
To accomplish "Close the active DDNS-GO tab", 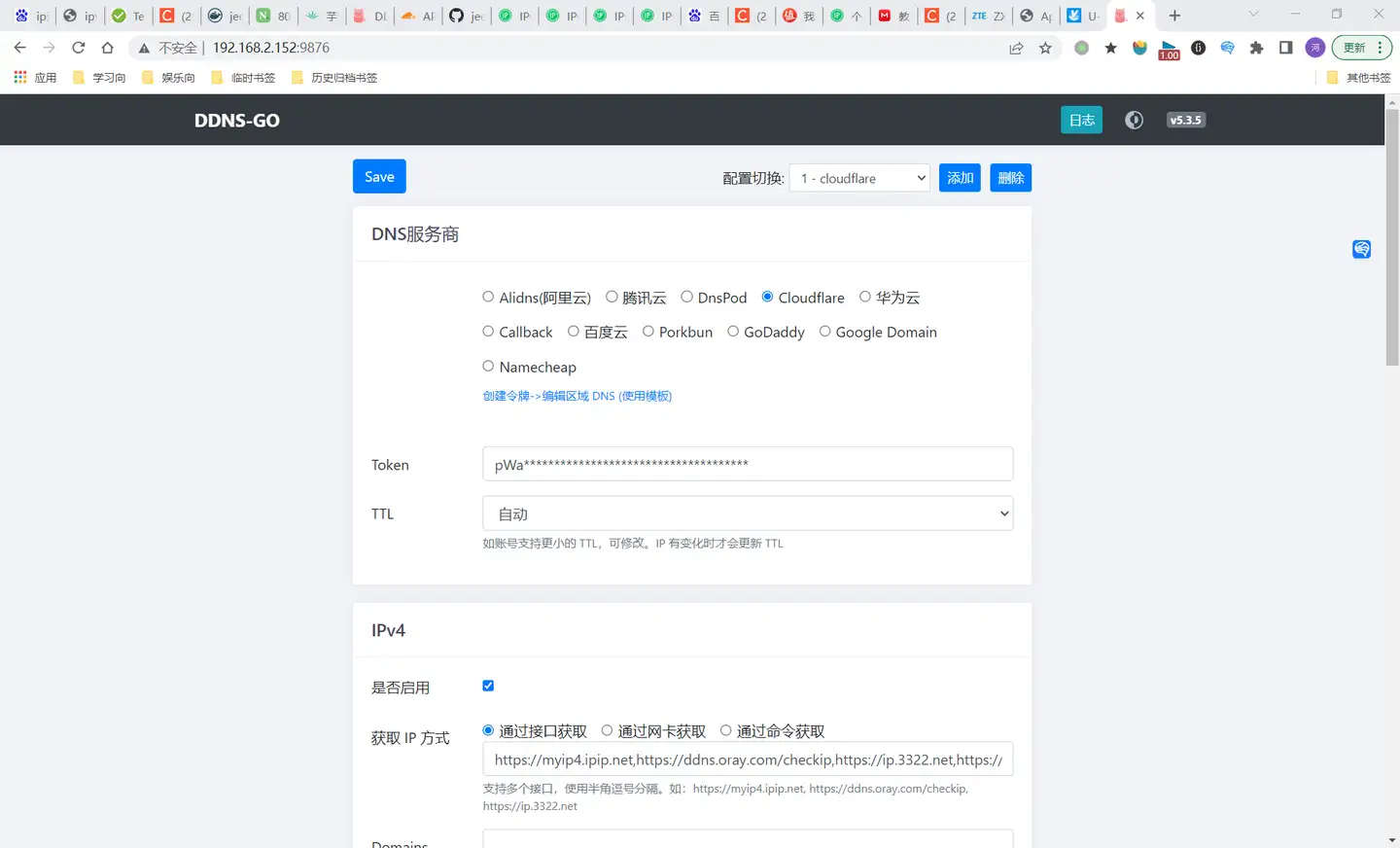I will pyautogui.click(x=1140, y=16).
